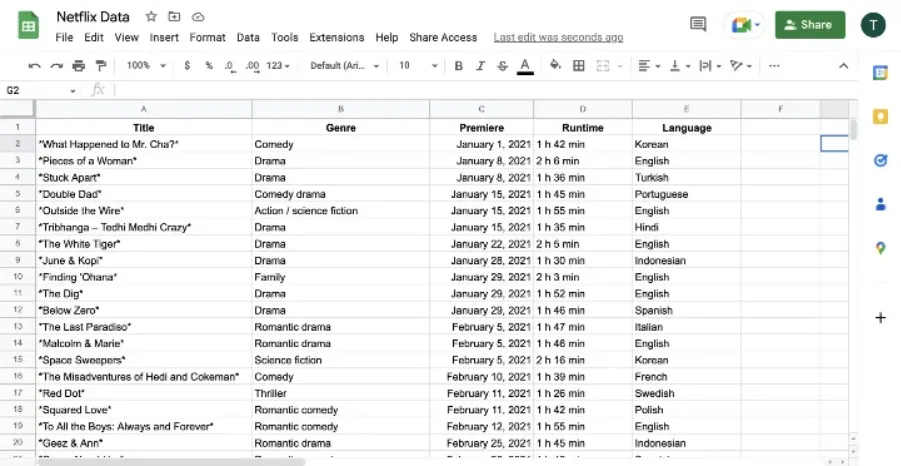The width and height of the screenshot is (901, 466).
Task: Open Maps side panel
Action: click(880, 248)
